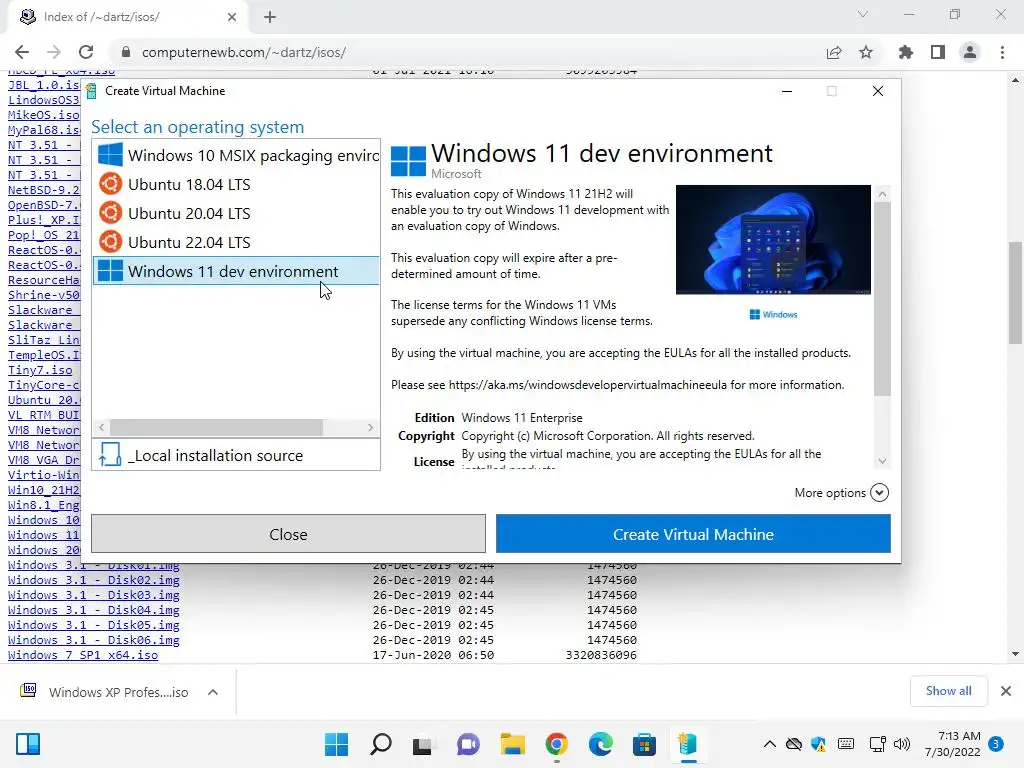
Task: Open Chrome profile avatar
Action: [970, 52]
